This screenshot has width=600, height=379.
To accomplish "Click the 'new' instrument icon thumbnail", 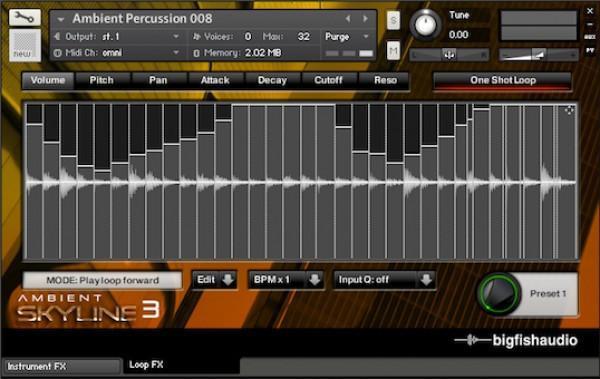I will 24,45.
